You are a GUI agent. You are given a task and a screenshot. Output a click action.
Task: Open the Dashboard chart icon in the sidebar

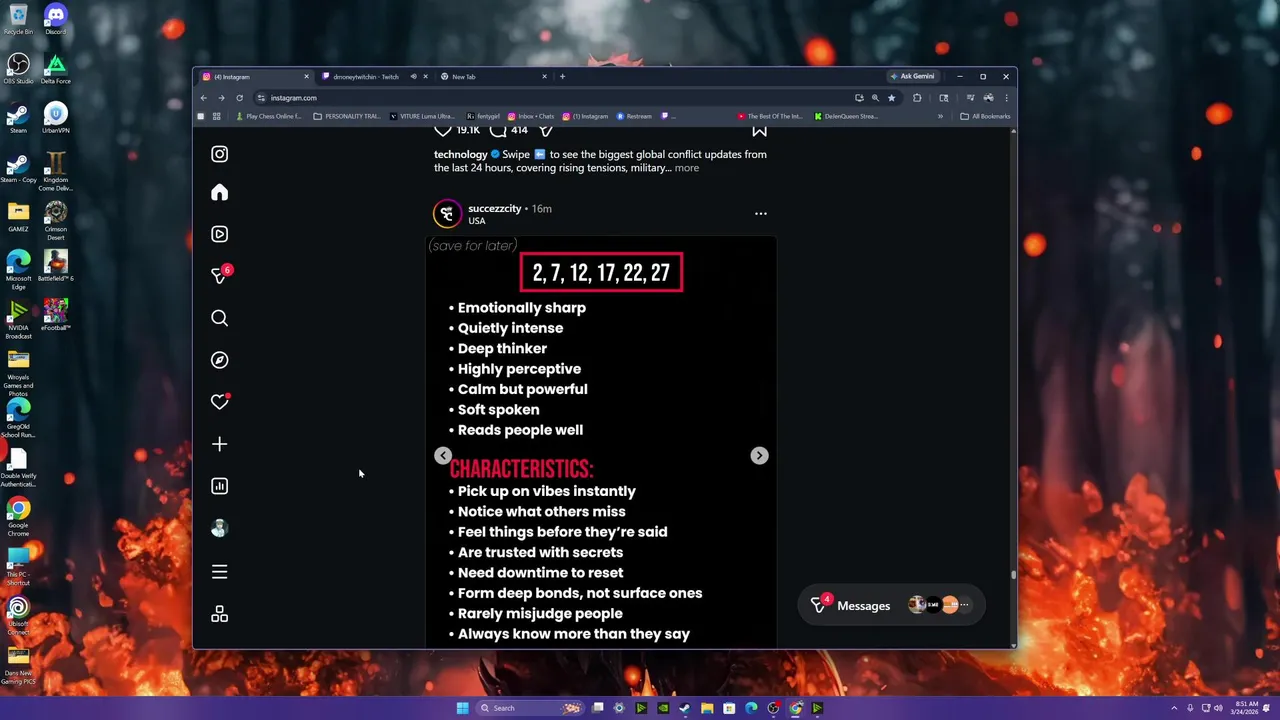(219, 486)
